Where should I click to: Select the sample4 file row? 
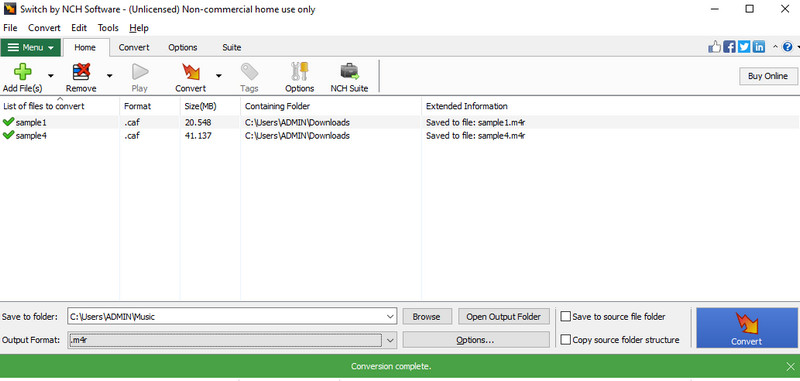coord(399,136)
